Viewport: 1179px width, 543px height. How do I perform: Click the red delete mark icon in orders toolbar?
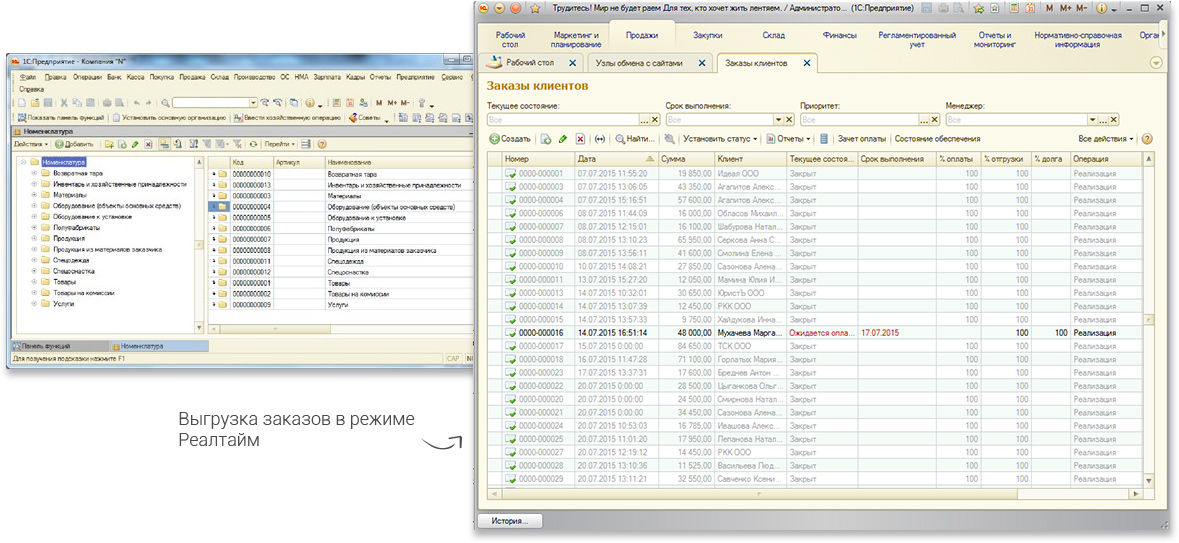click(579, 139)
